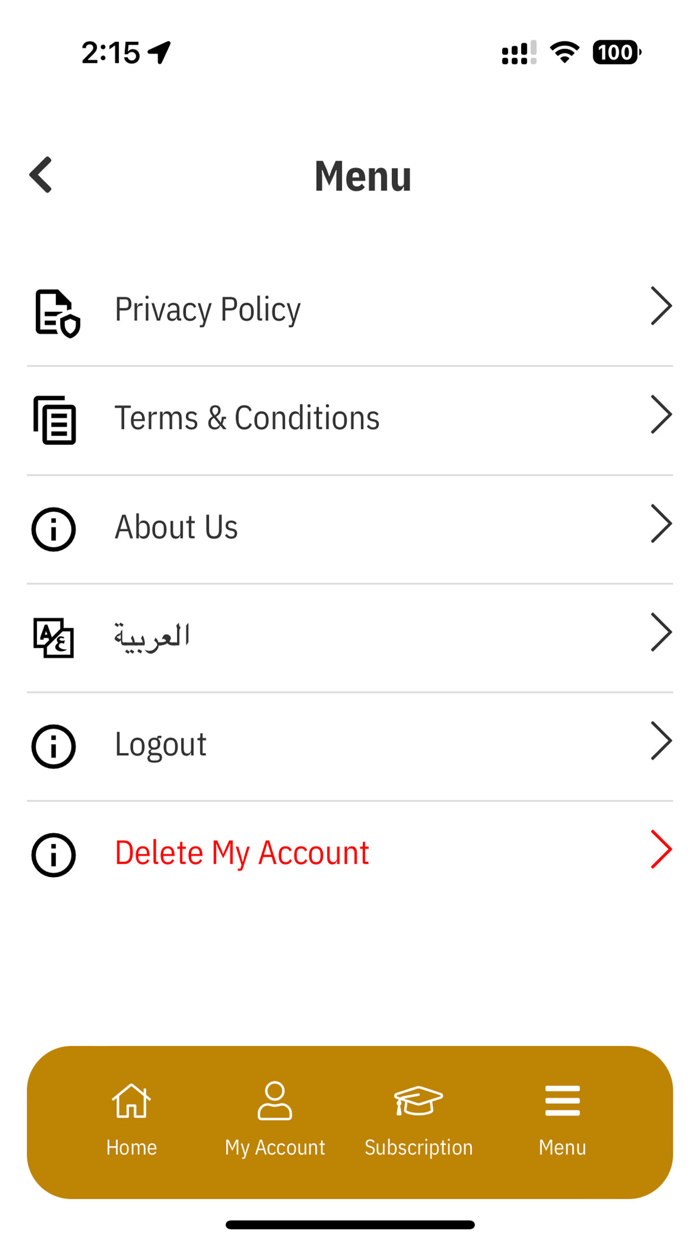Tap the info icon beside Delete My Account
Screen dimensions: 700x1244
click(53, 855)
